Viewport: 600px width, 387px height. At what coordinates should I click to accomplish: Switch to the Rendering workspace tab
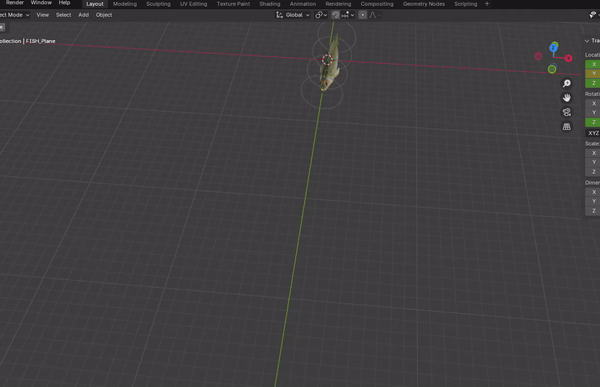[x=338, y=4]
